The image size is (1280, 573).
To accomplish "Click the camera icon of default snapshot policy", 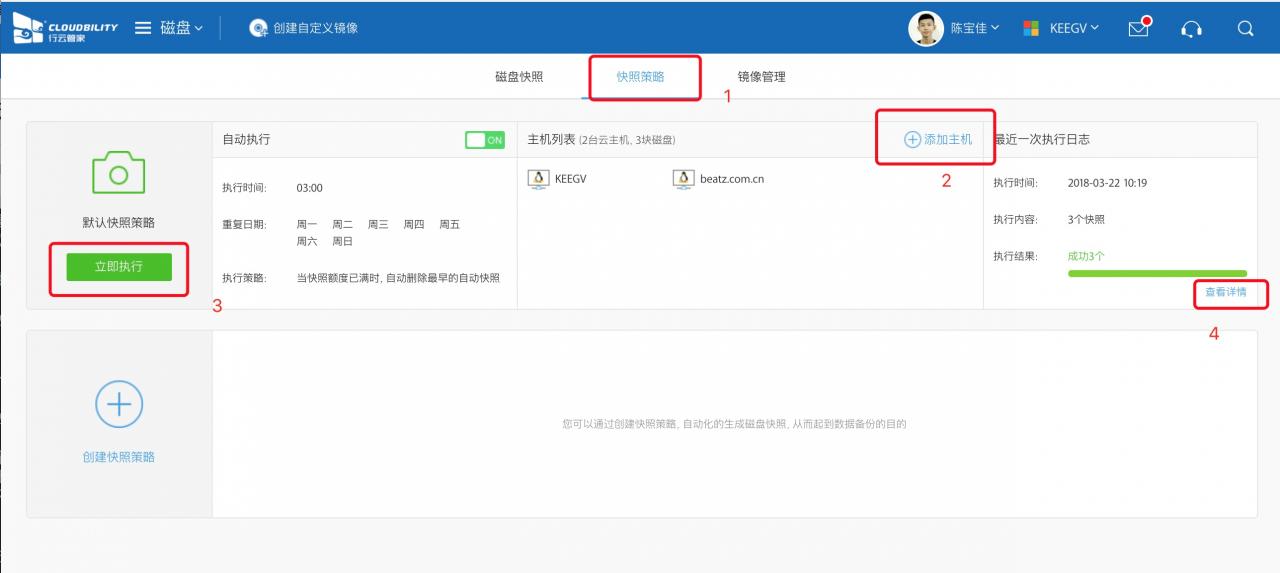I will (x=119, y=174).
